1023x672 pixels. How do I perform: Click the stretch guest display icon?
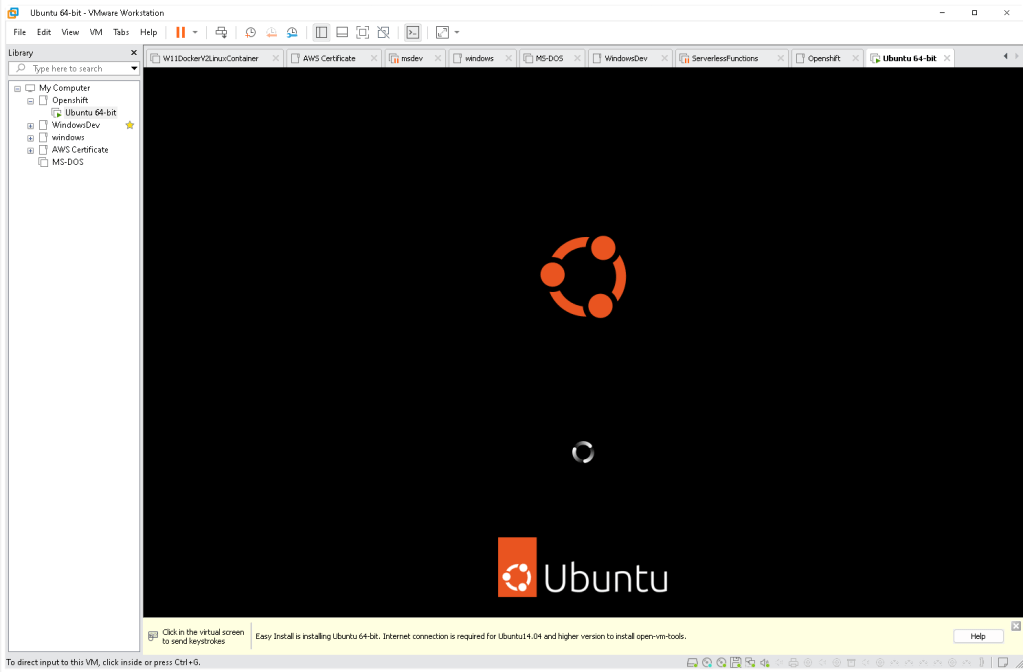442,32
